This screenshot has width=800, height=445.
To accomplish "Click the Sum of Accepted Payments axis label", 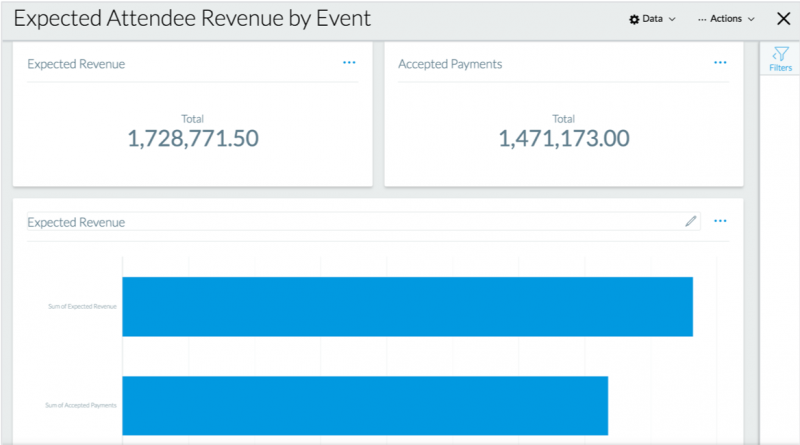I will tap(82, 405).
